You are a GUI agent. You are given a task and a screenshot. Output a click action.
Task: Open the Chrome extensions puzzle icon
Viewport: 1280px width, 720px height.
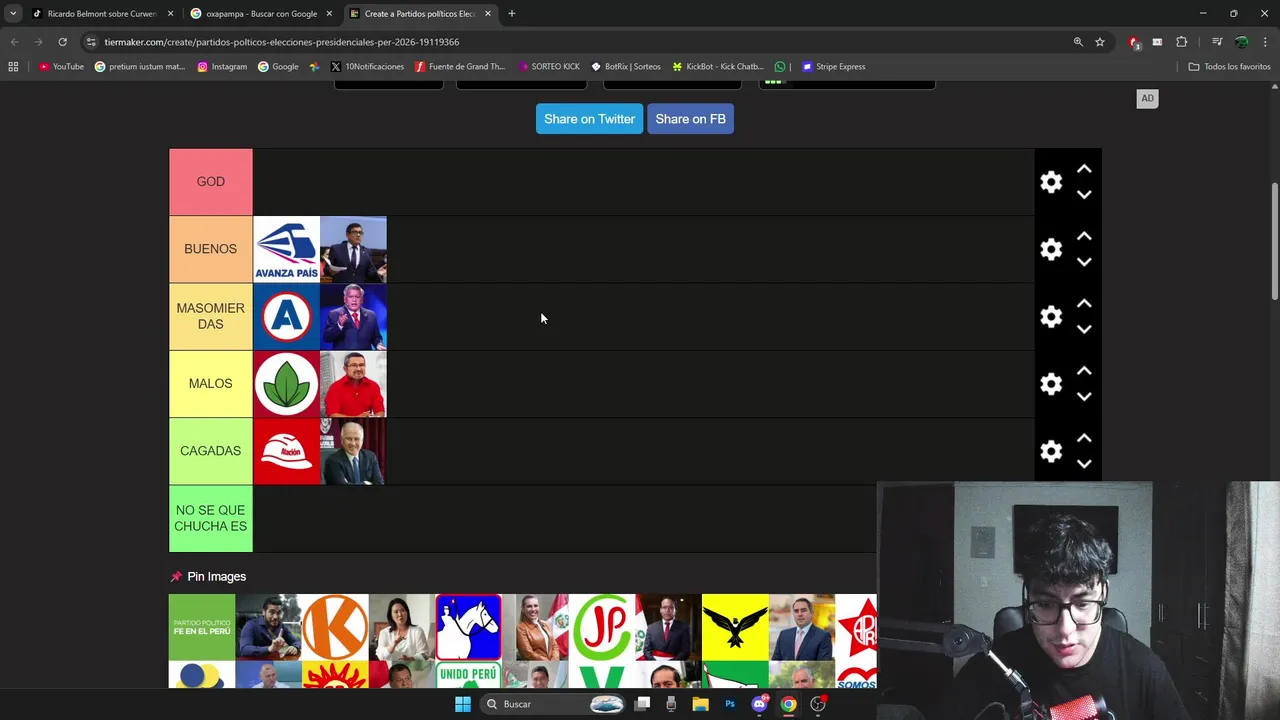1182,42
